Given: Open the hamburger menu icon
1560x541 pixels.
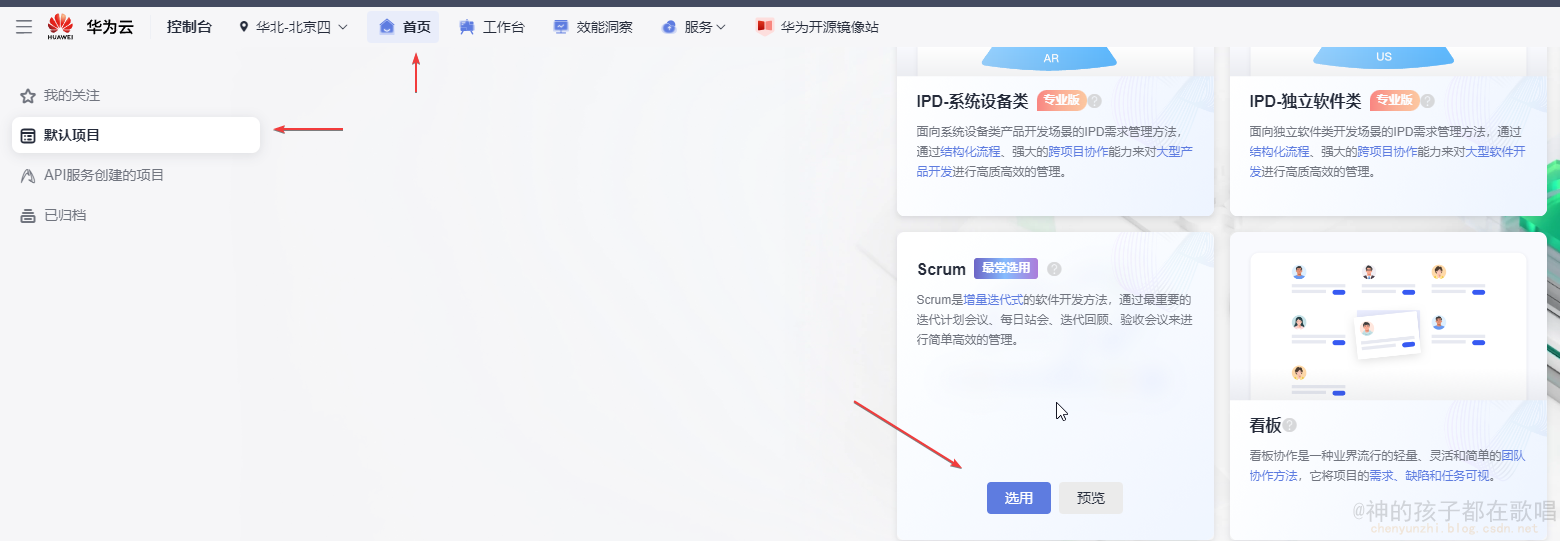Looking at the screenshot, I should click(24, 27).
